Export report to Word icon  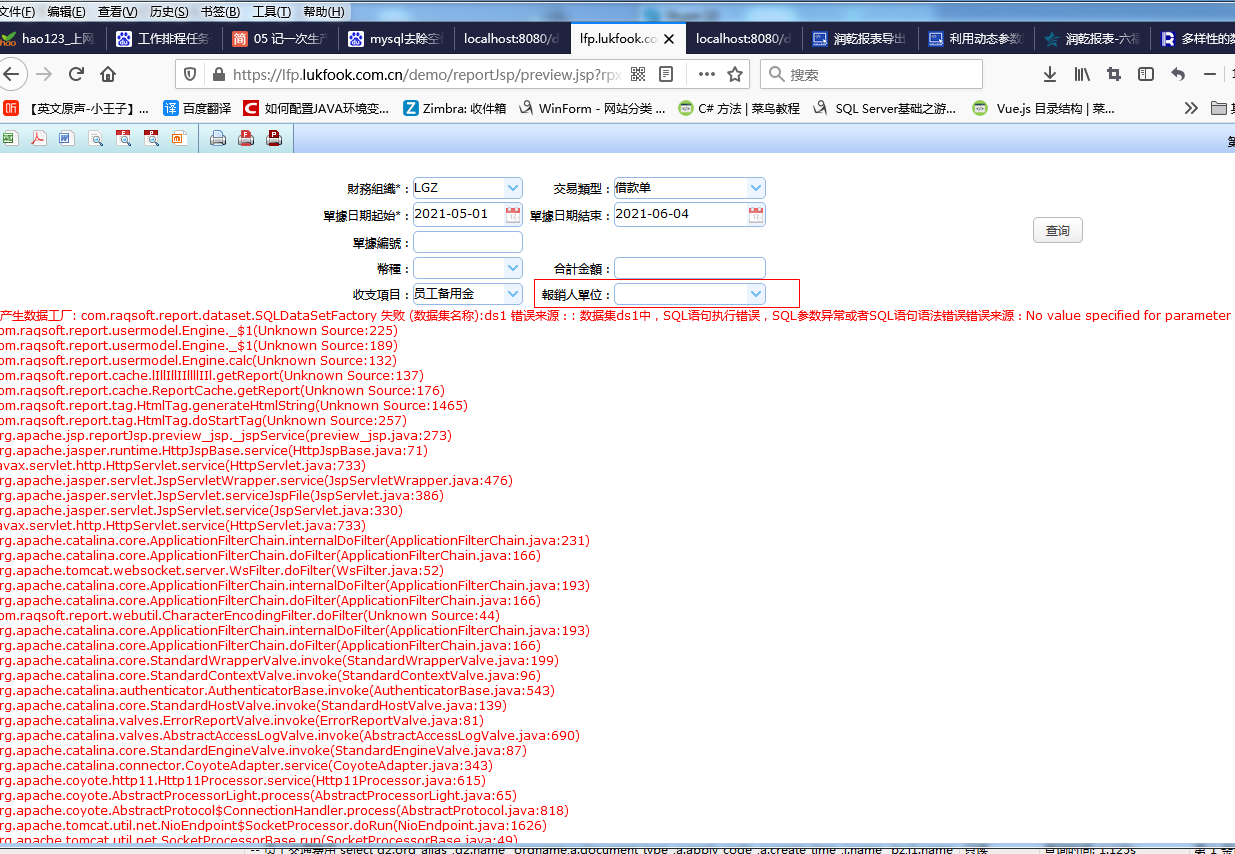66,139
